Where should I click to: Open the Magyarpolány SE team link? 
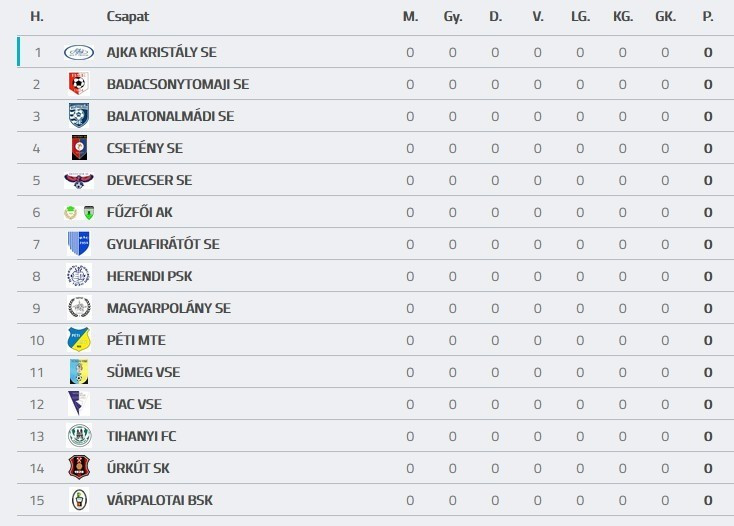(168, 308)
